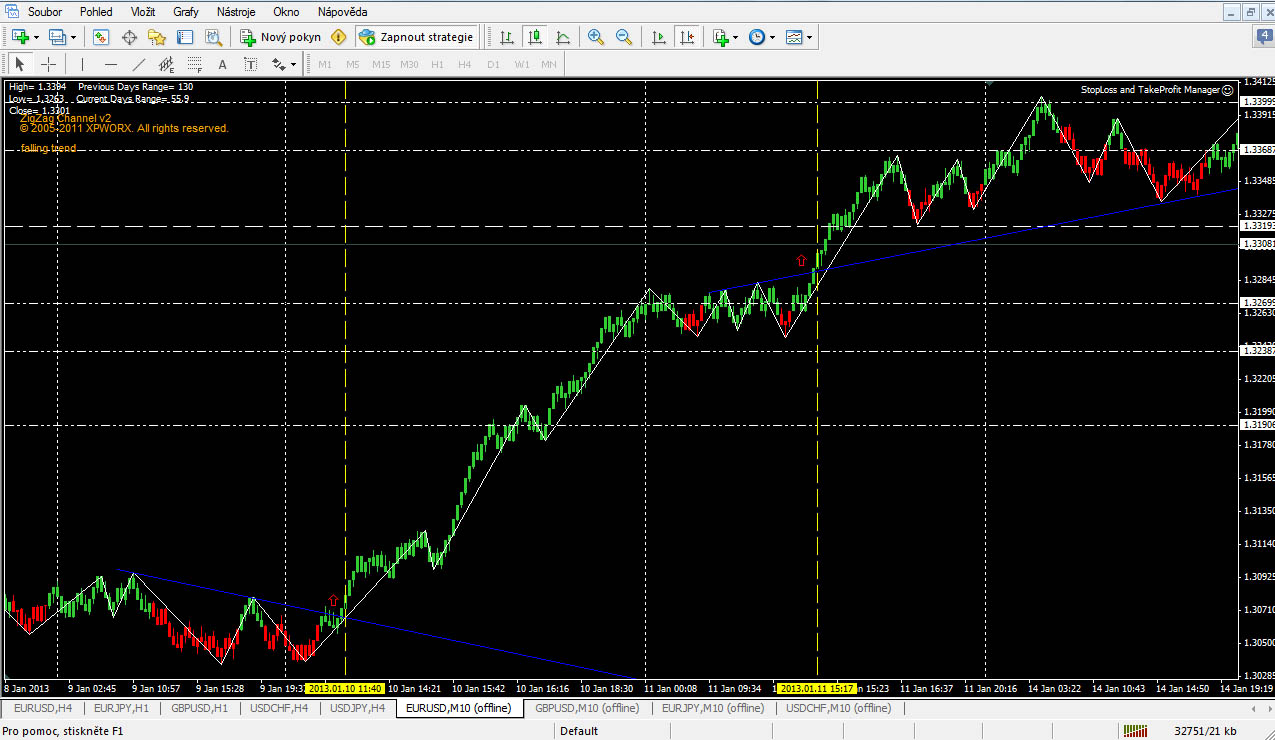The height and width of the screenshot is (740, 1275).
Task: Select the horizontal line drawing tool
Action: [x=110, y=65]
